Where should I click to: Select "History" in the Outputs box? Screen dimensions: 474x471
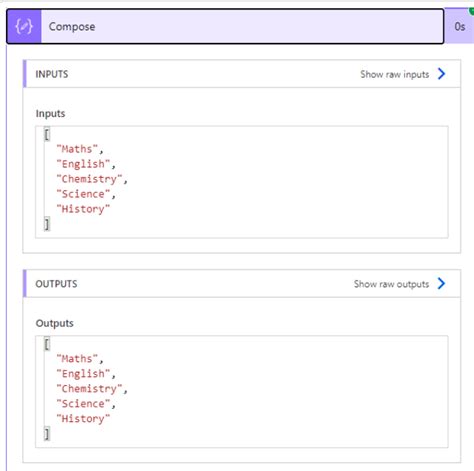(83, 419)
